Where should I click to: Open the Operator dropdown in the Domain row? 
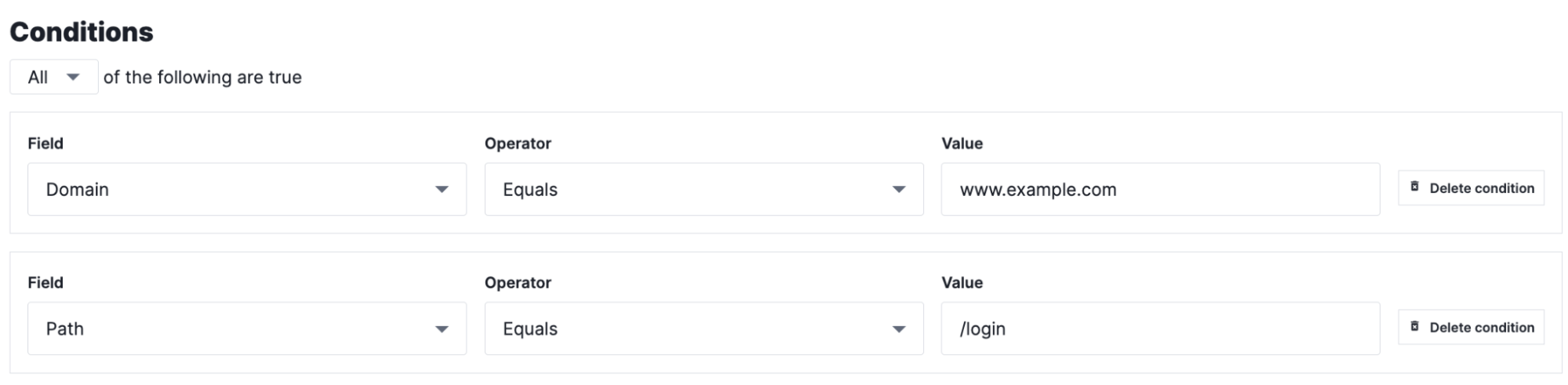click(x=703, y=190)
